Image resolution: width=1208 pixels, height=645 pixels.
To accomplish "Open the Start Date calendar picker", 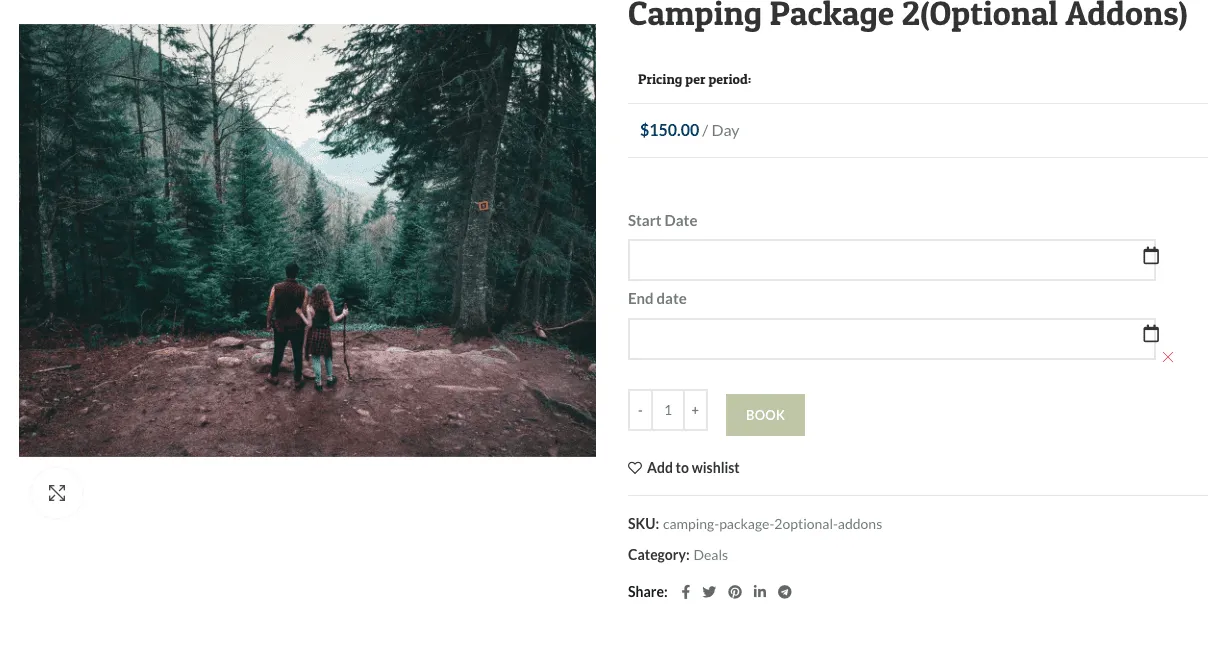I will pyautogui.click(x=1150, y=255).
